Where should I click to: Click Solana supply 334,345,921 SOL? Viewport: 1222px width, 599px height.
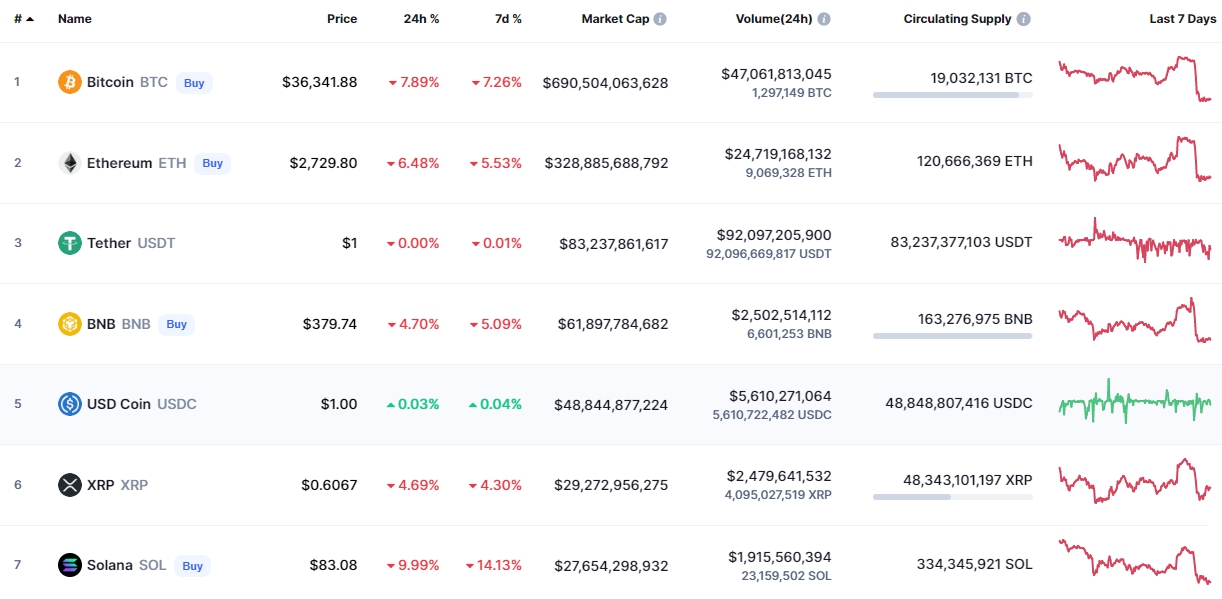pyautogui.click(x=974, y=564)
